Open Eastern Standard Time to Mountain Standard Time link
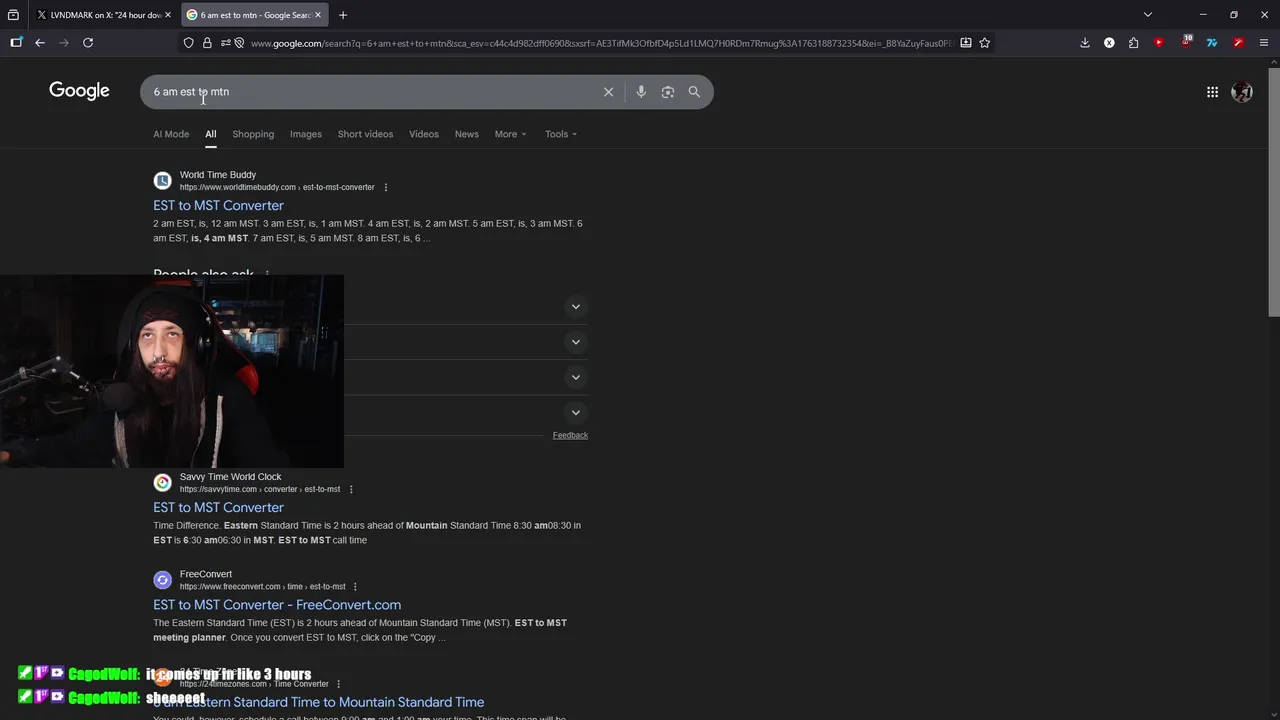Screen dimensions: 1280x720 coord(318,702)
